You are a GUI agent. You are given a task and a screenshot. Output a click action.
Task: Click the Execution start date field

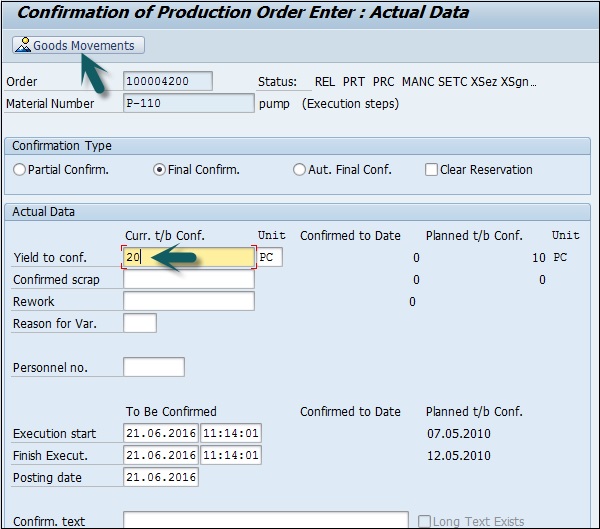pyautogui.click(x=160, y=434)
